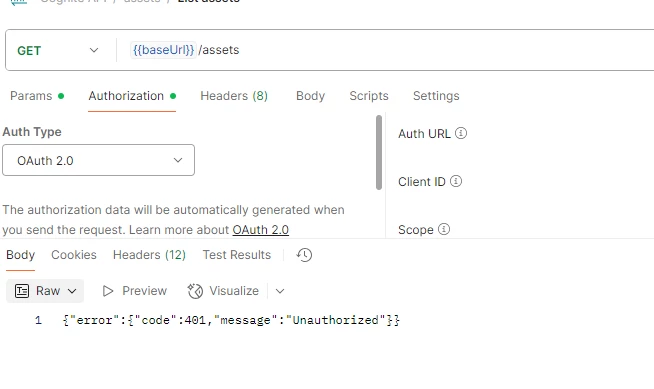The width and height of the screenshot is (654, 389).
Task: Expand the OAuth 2.0 Auth Type dropdown
Action: tap(98, 160)
